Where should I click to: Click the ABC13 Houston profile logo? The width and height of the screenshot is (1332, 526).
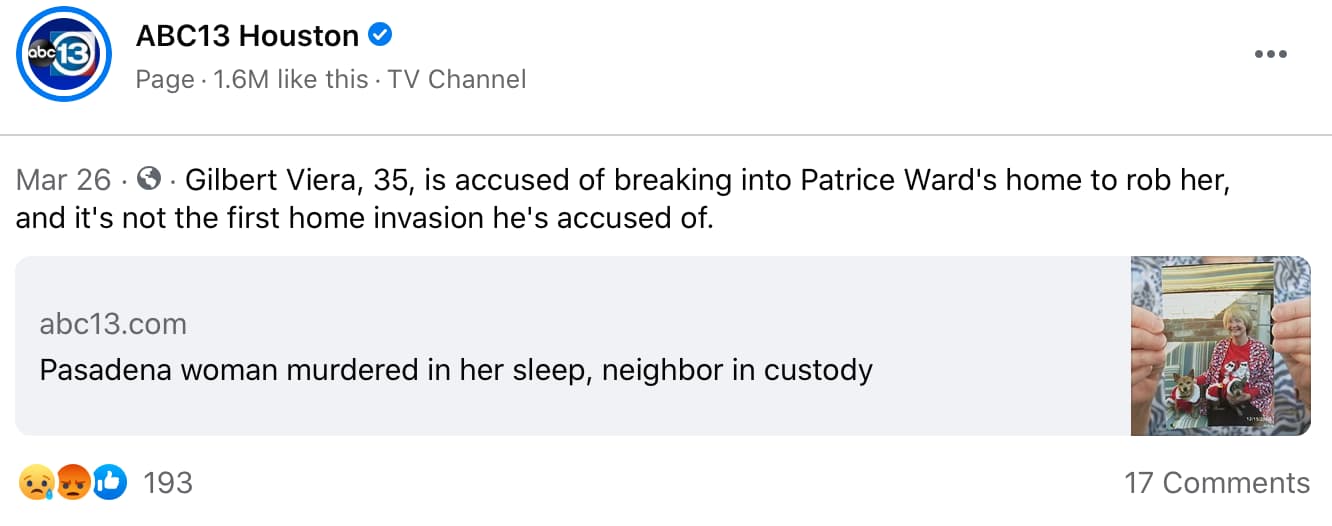pyautogui.click(x=64, y=54)
